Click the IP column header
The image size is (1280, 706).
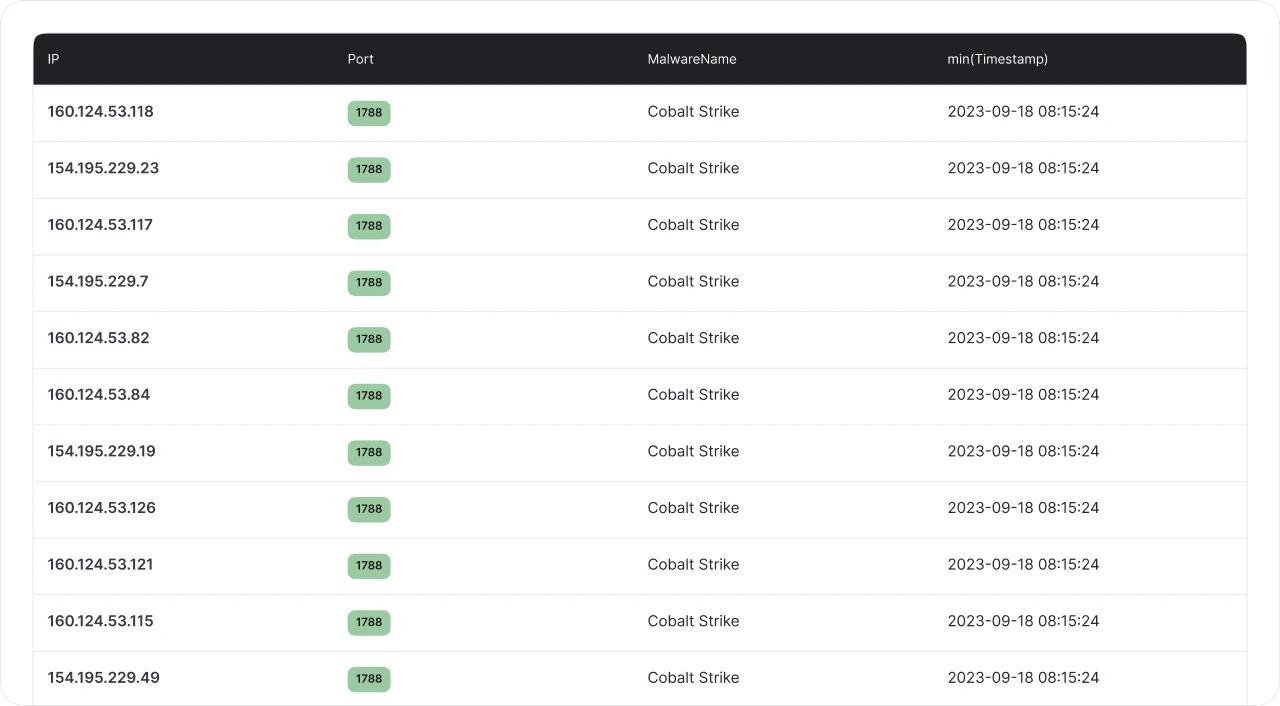pos(54,59)
